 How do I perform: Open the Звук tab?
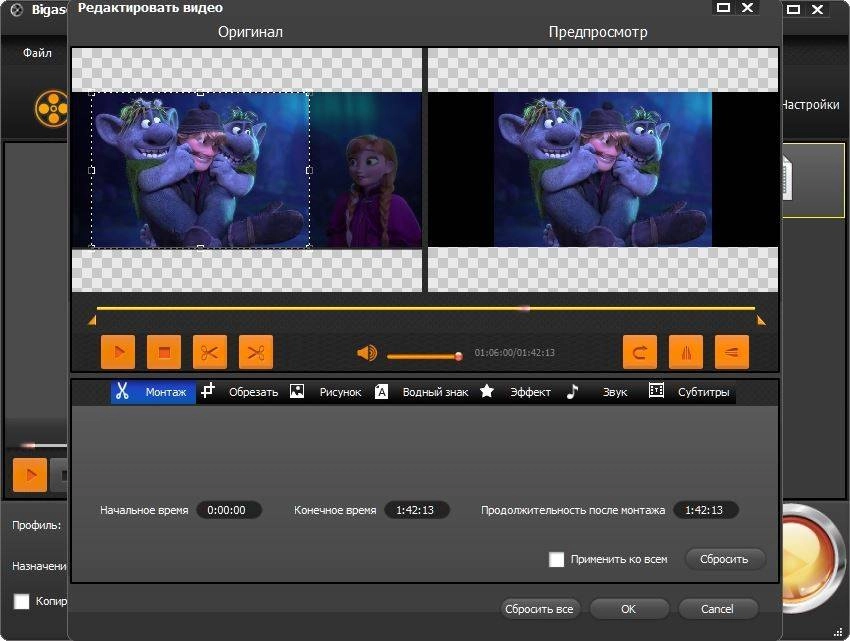(x=597, y=392)
